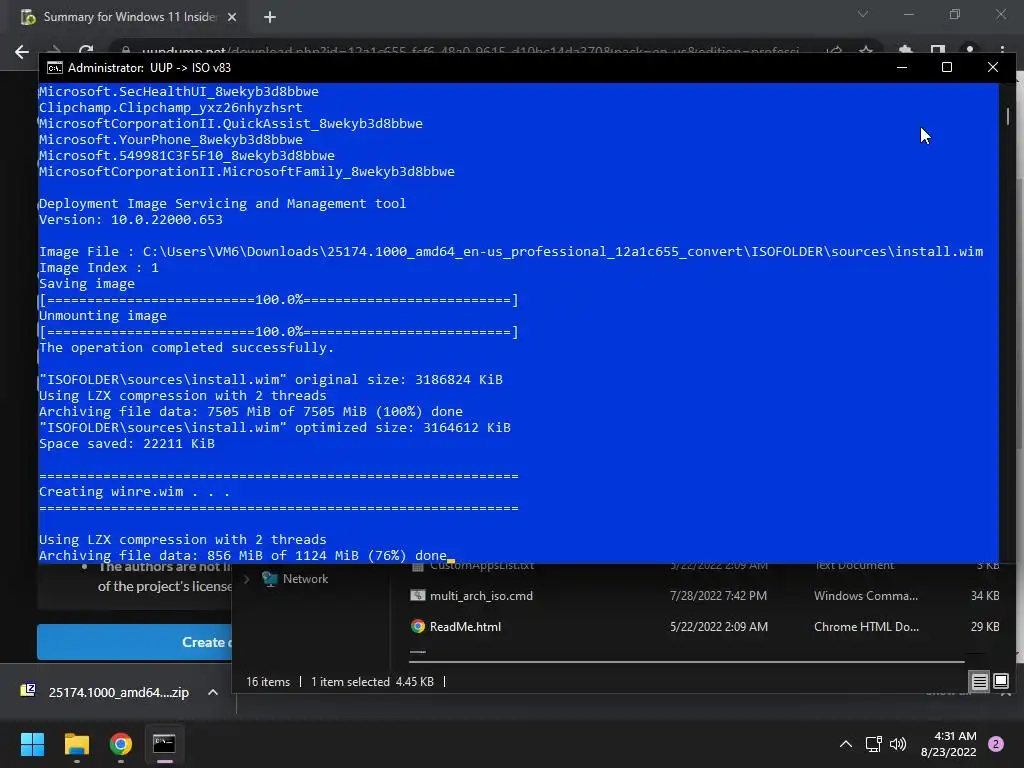Click the 34 KB size cell
Image resolution: width=1024 pixels, height=768 pixels.
(x=985, y=596)
